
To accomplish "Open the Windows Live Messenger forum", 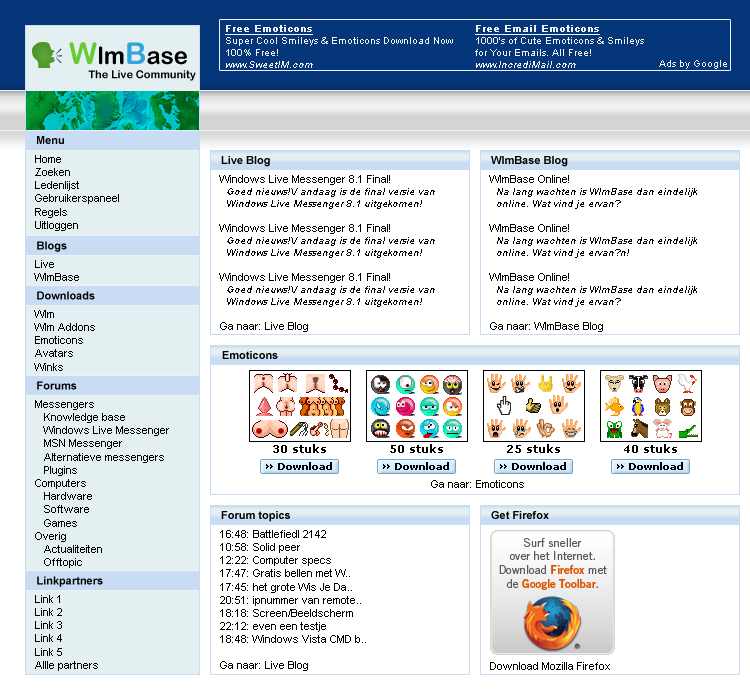I will click(106, 430).
